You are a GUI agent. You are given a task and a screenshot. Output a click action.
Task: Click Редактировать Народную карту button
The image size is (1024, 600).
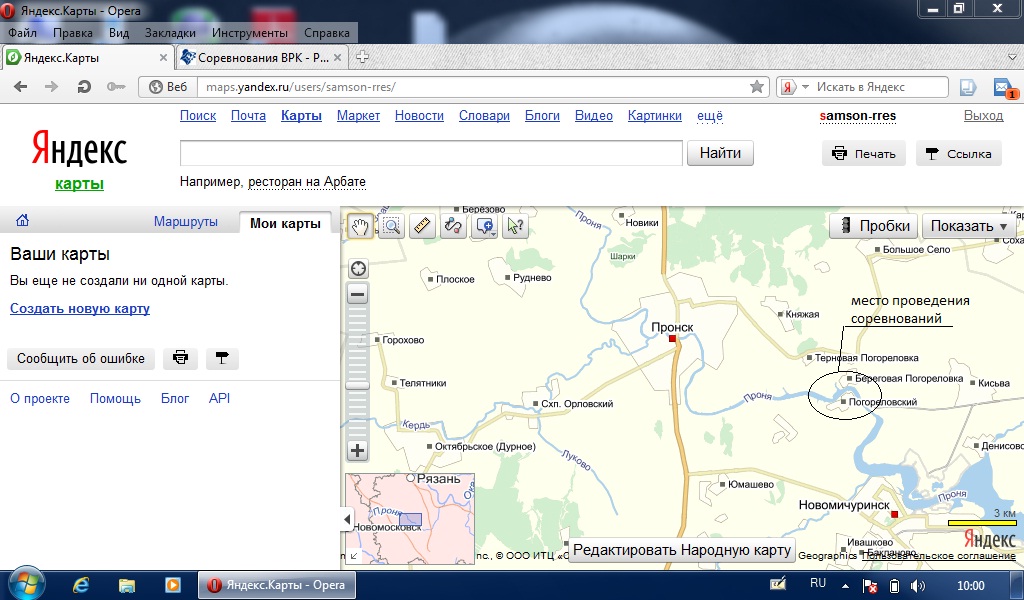point(682,550)
